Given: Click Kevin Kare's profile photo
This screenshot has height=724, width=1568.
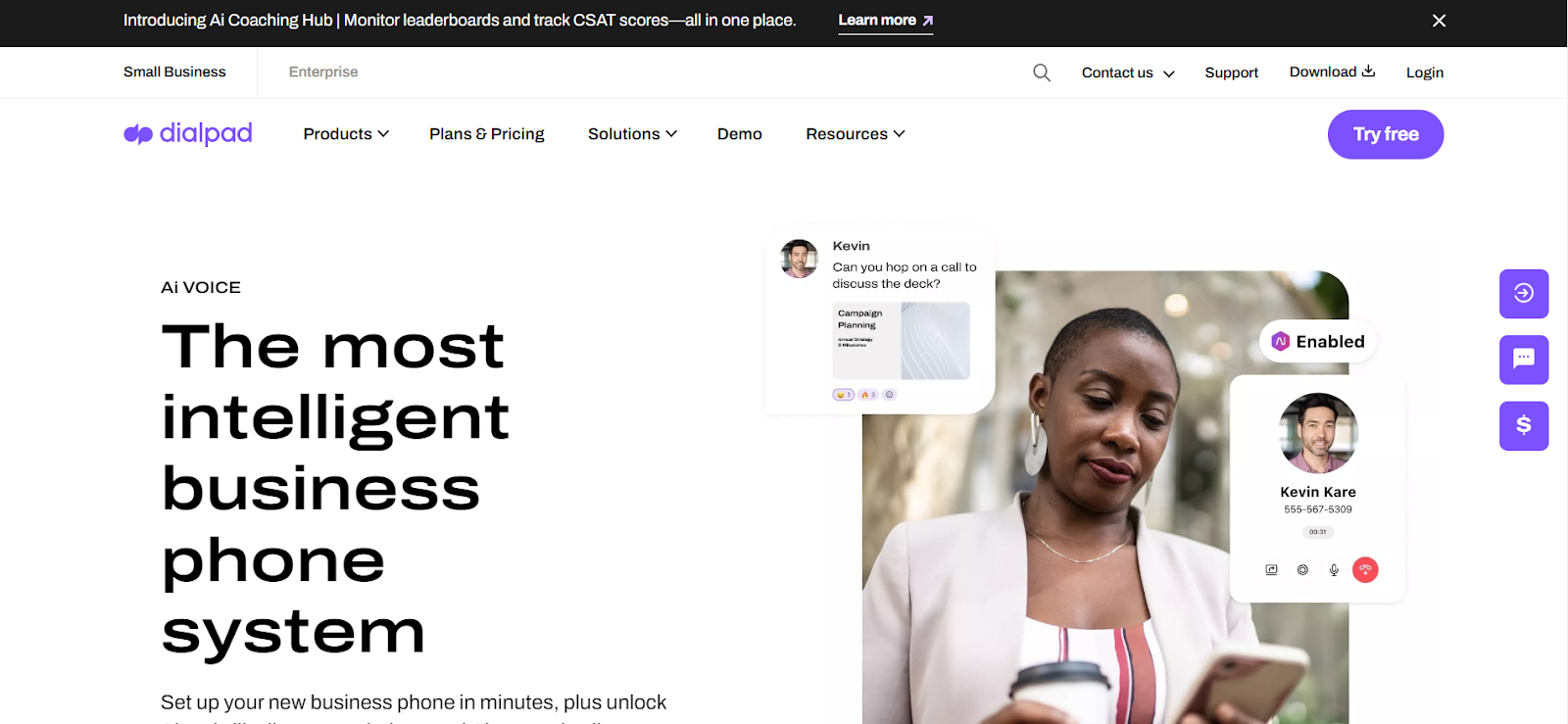Looking at the screenshot, I should pyautogui.click(x=1318, y=433).
